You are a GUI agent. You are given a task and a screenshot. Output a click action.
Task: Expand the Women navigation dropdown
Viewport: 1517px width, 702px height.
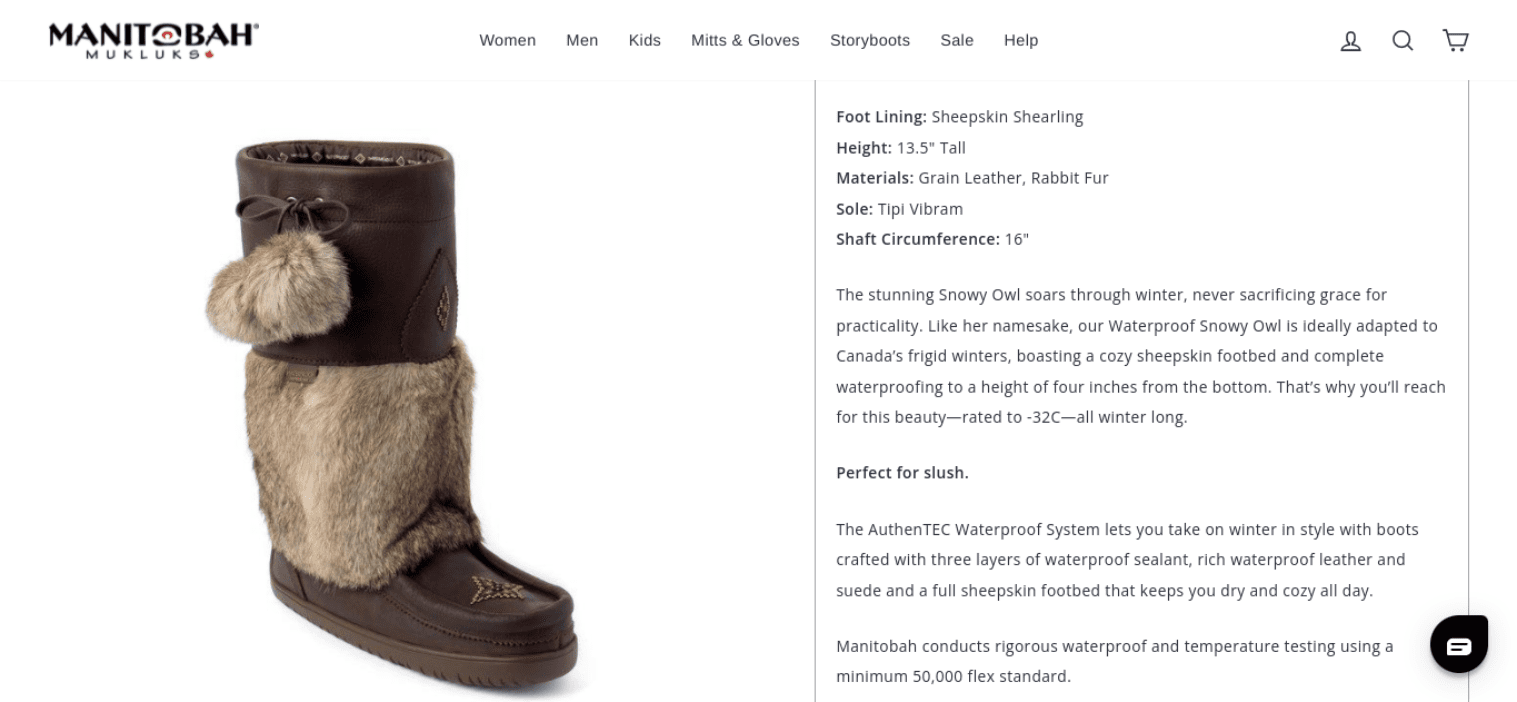coord(507,40)
